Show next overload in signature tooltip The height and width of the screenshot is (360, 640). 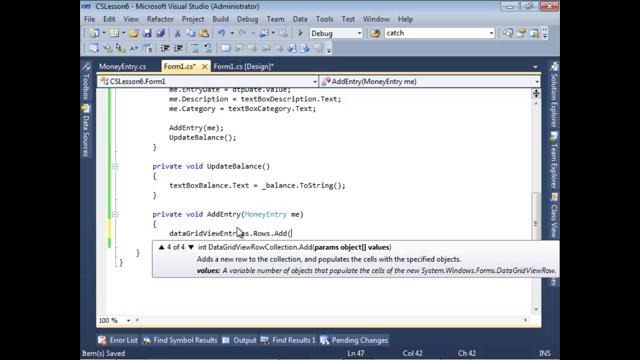coord(191,247)
